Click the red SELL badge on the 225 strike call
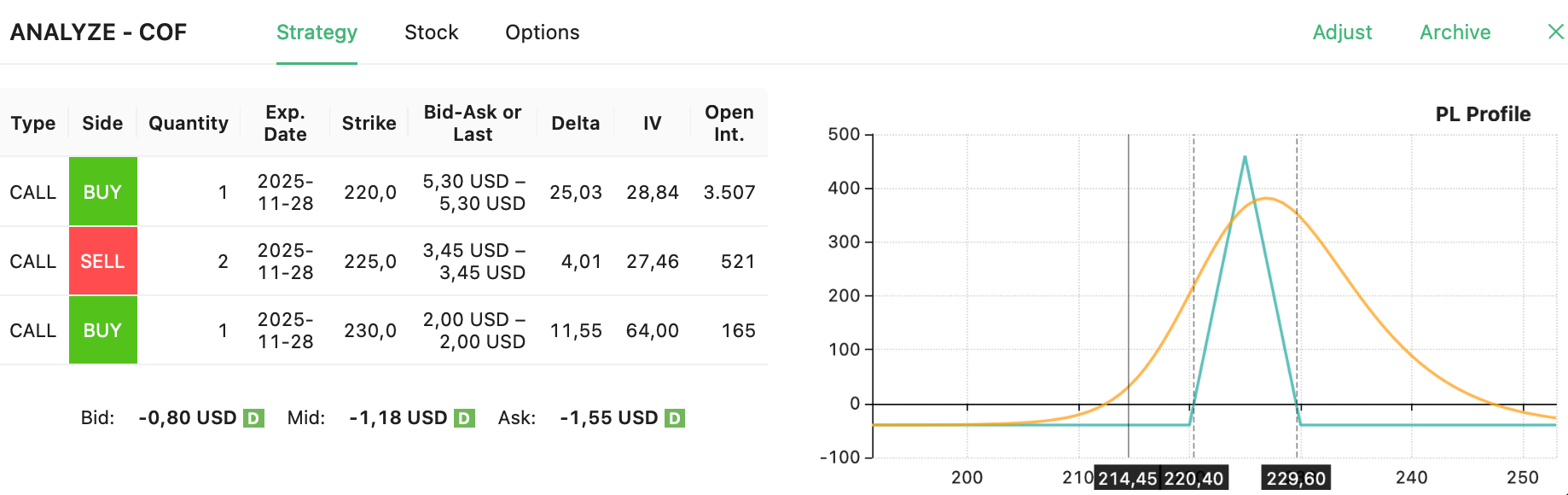 click(102, 261)
